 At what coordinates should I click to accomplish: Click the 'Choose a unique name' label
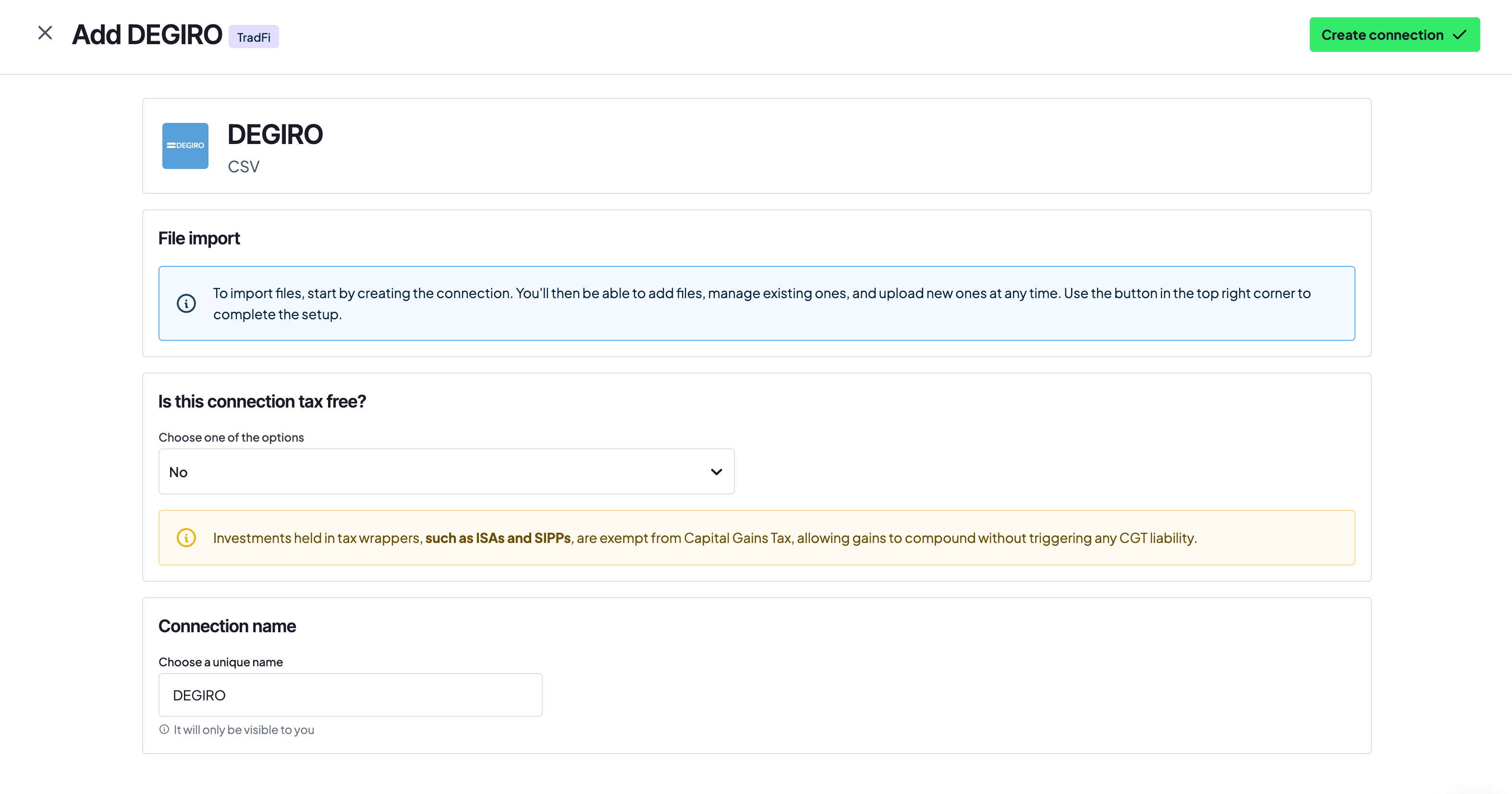coord(220,662)
